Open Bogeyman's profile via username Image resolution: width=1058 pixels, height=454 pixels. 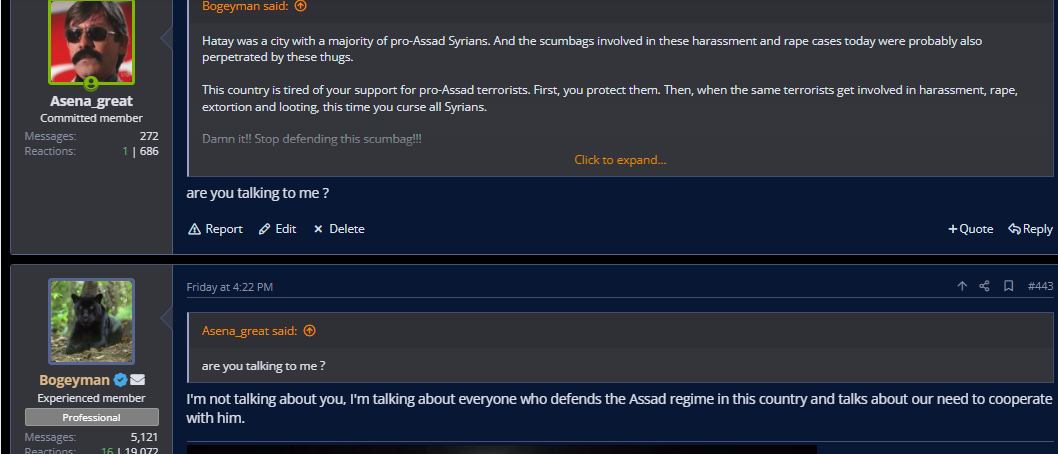pos(74,380)
